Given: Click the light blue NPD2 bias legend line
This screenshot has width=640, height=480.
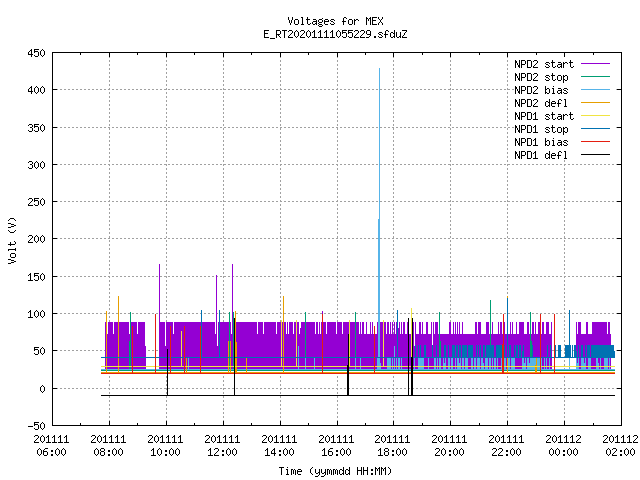Looking at the screenshot, I should (x=596, y=89).
